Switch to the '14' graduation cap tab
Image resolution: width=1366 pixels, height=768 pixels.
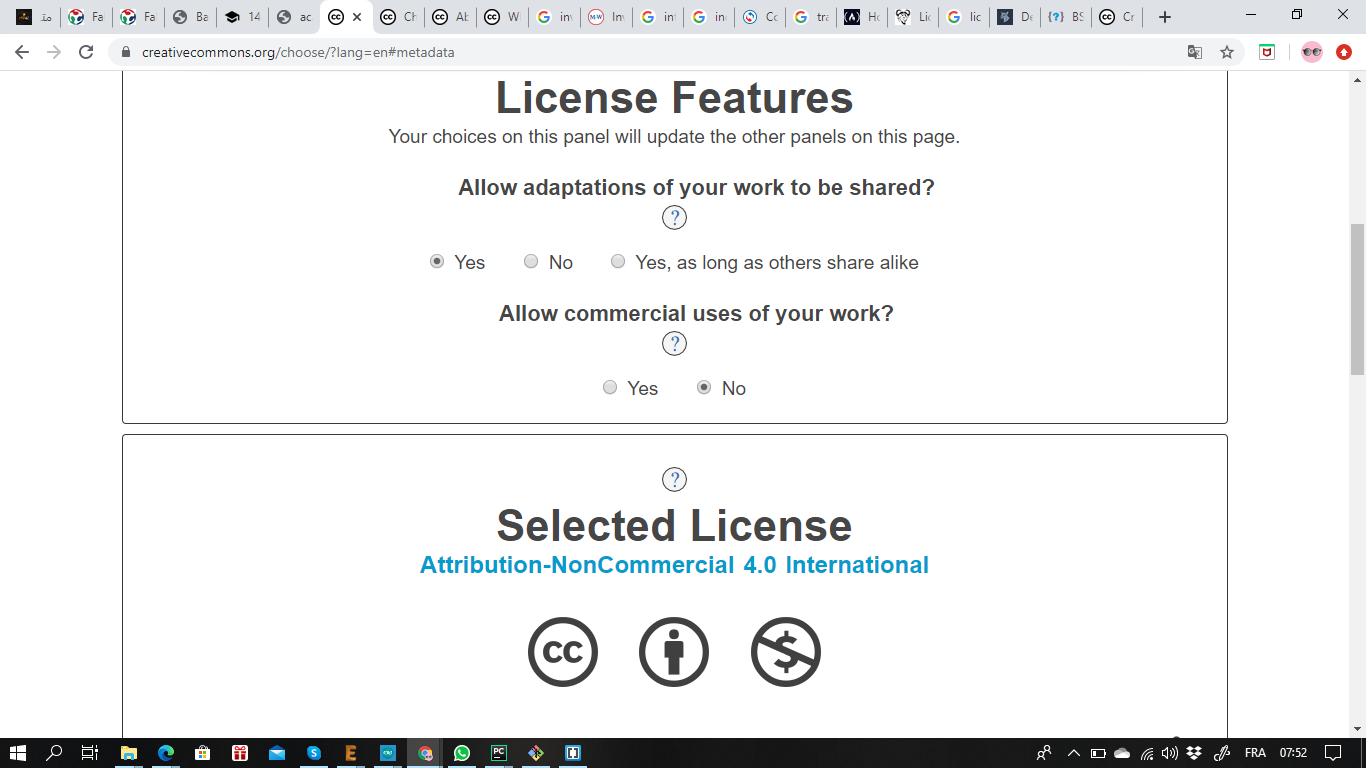click(242, 17)
